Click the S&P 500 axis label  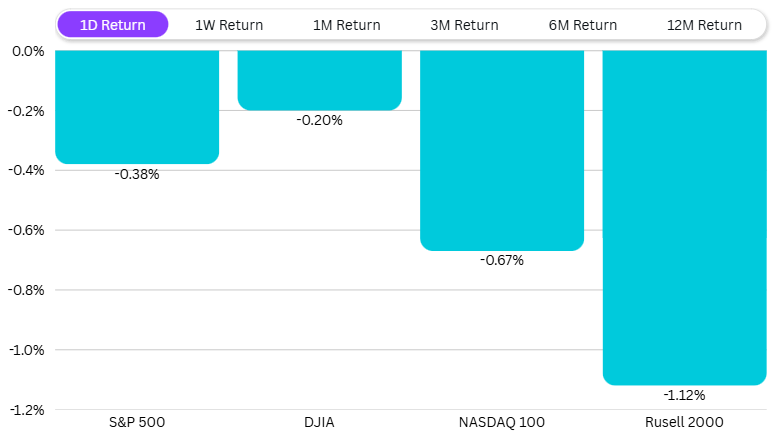[137, 422]
